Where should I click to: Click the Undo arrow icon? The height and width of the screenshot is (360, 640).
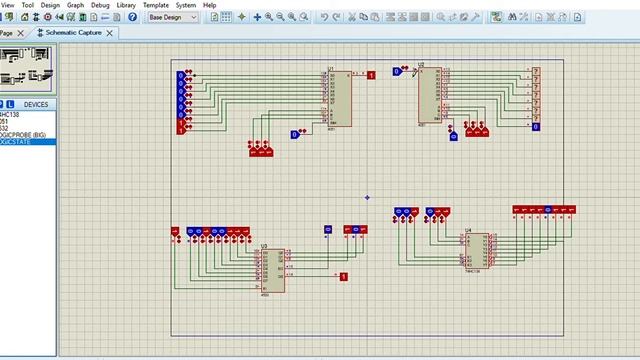tap(324, 17)
